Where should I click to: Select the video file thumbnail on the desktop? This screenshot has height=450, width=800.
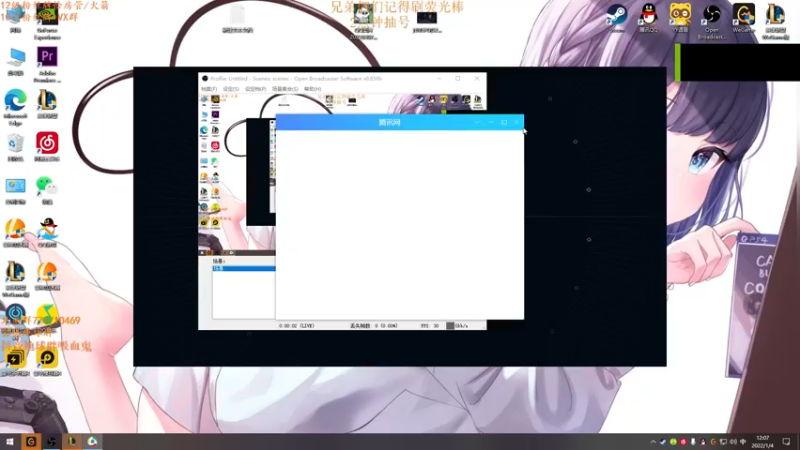pyautogui.click(x=427, y=21)
